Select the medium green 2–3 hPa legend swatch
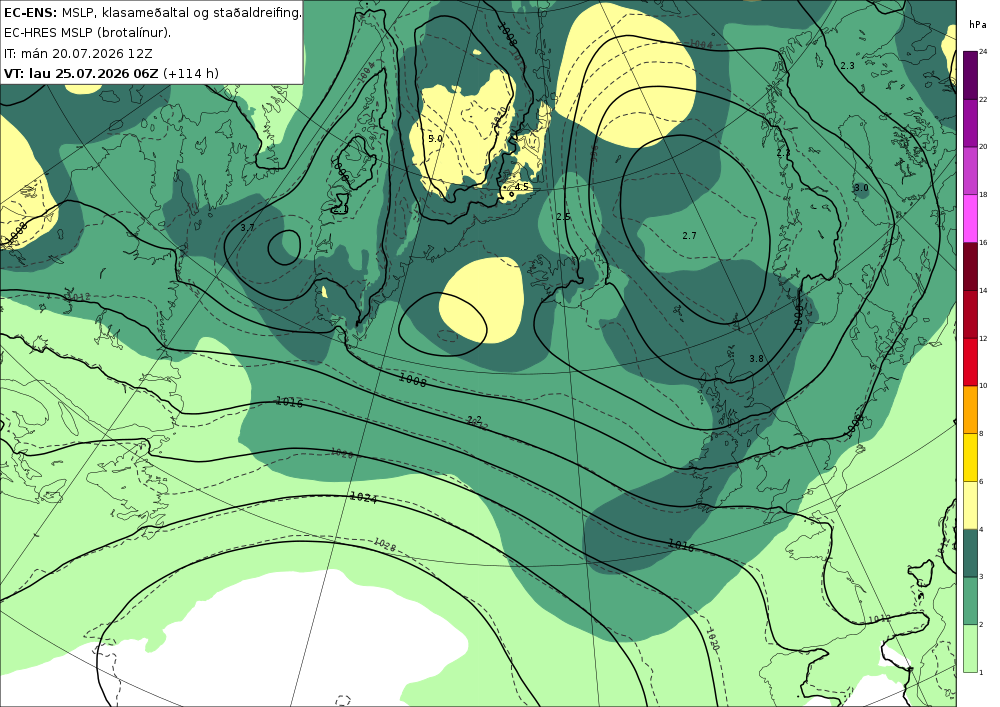Image resolution: width=1000 pixels, height=707 pixels. [x=970, y=601]
